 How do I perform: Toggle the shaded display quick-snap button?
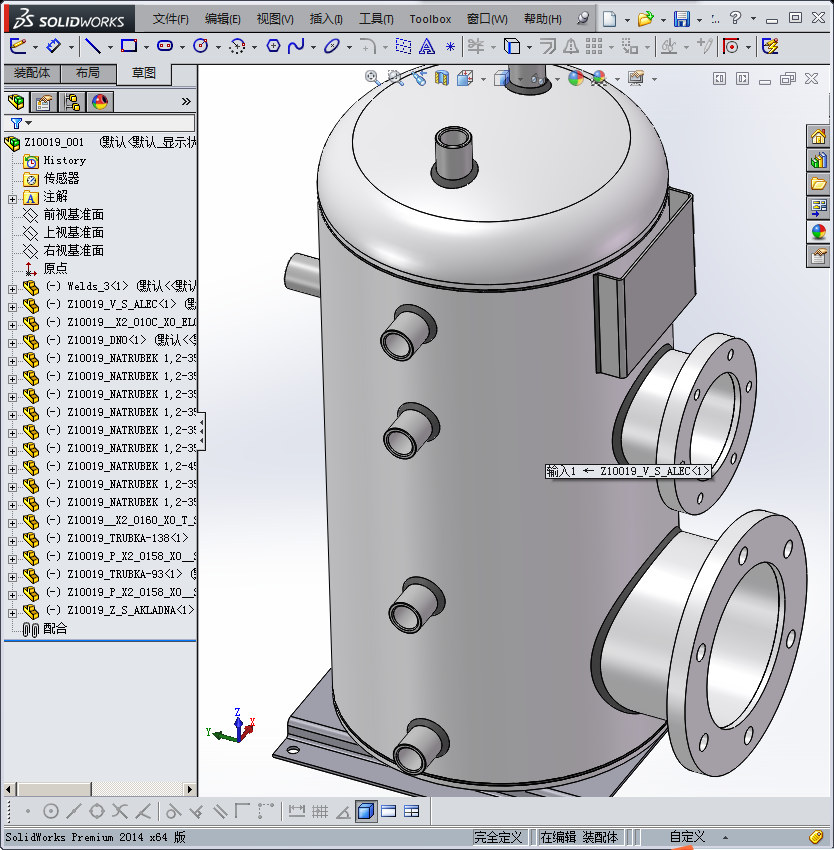[366, 811]
